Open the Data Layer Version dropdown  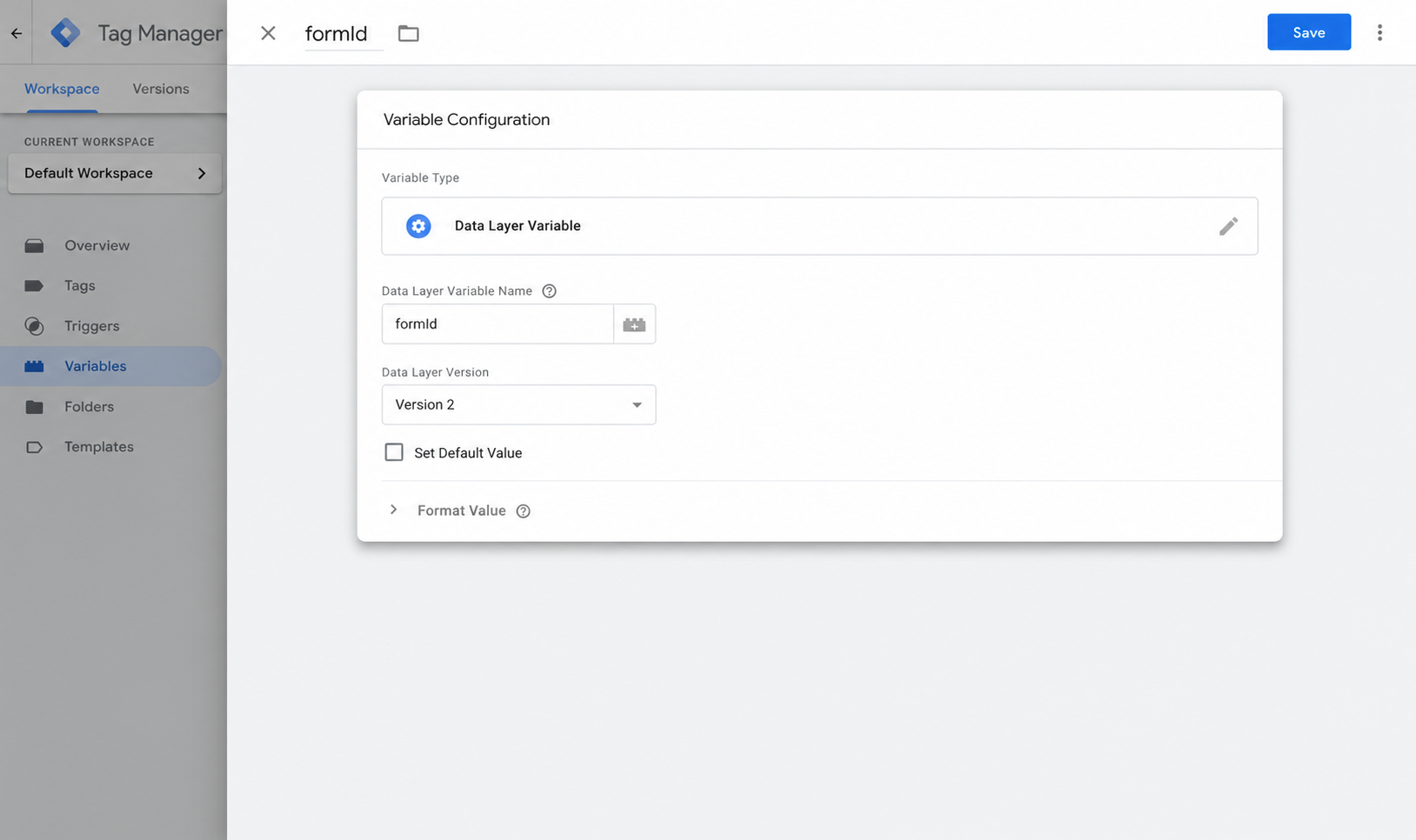click(518, 404)
